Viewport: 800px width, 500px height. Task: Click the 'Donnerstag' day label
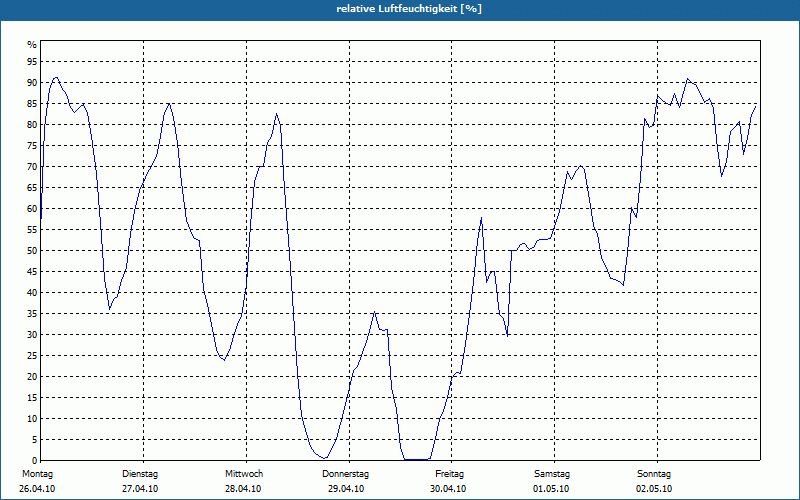coord(345,474)
